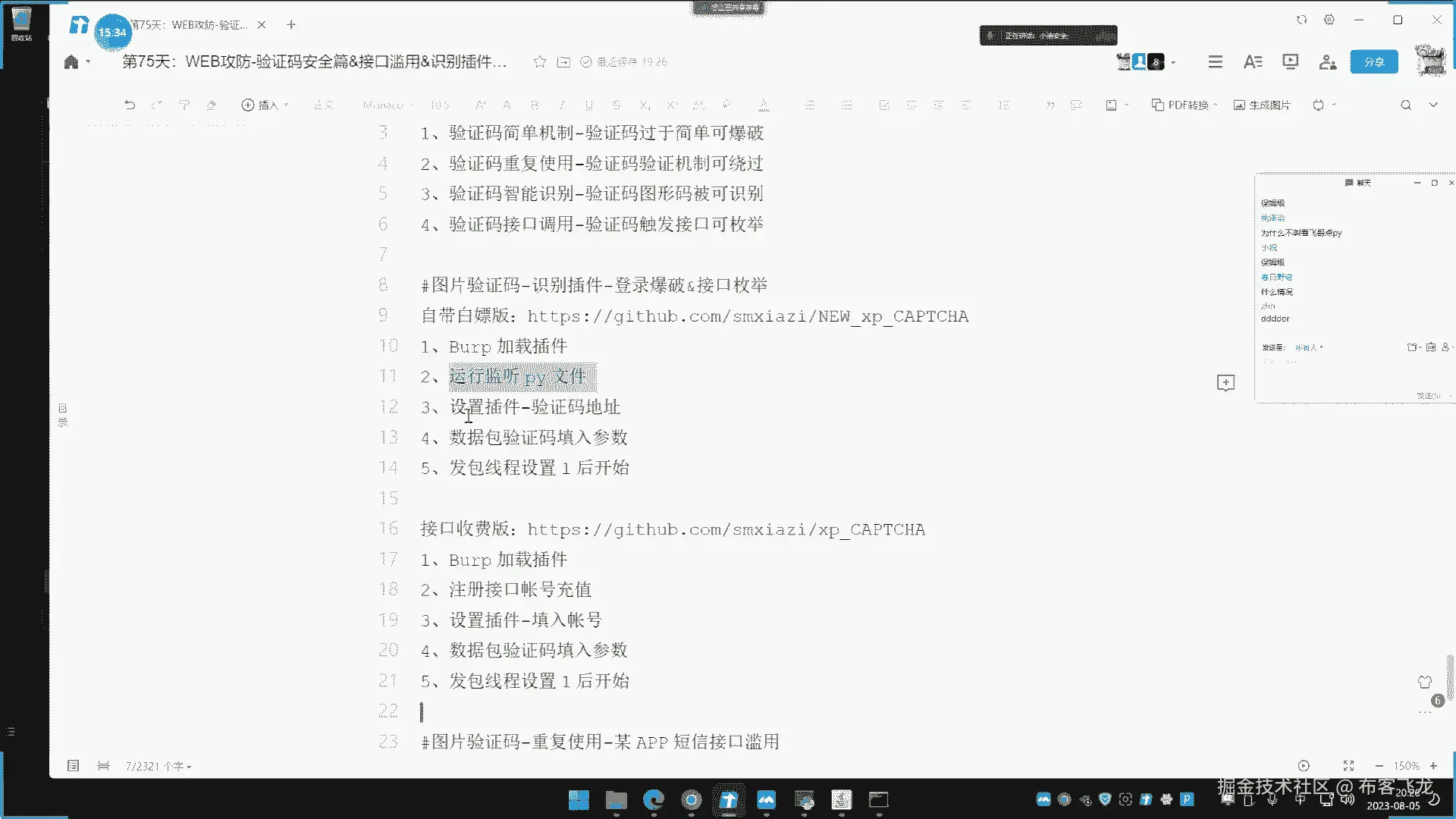The height and width of the screenshot is (819, 1456).
Task: Click zoom in plus next to 150%
Action: tap(1433, 766)
